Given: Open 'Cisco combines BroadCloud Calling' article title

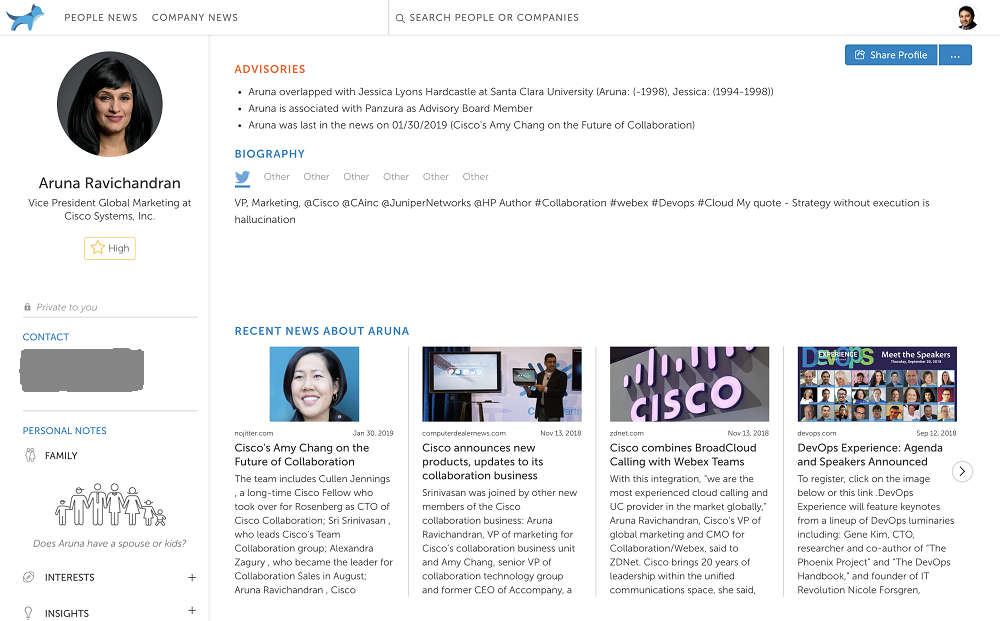Looking at the screenshot, I should pos(683,455).
